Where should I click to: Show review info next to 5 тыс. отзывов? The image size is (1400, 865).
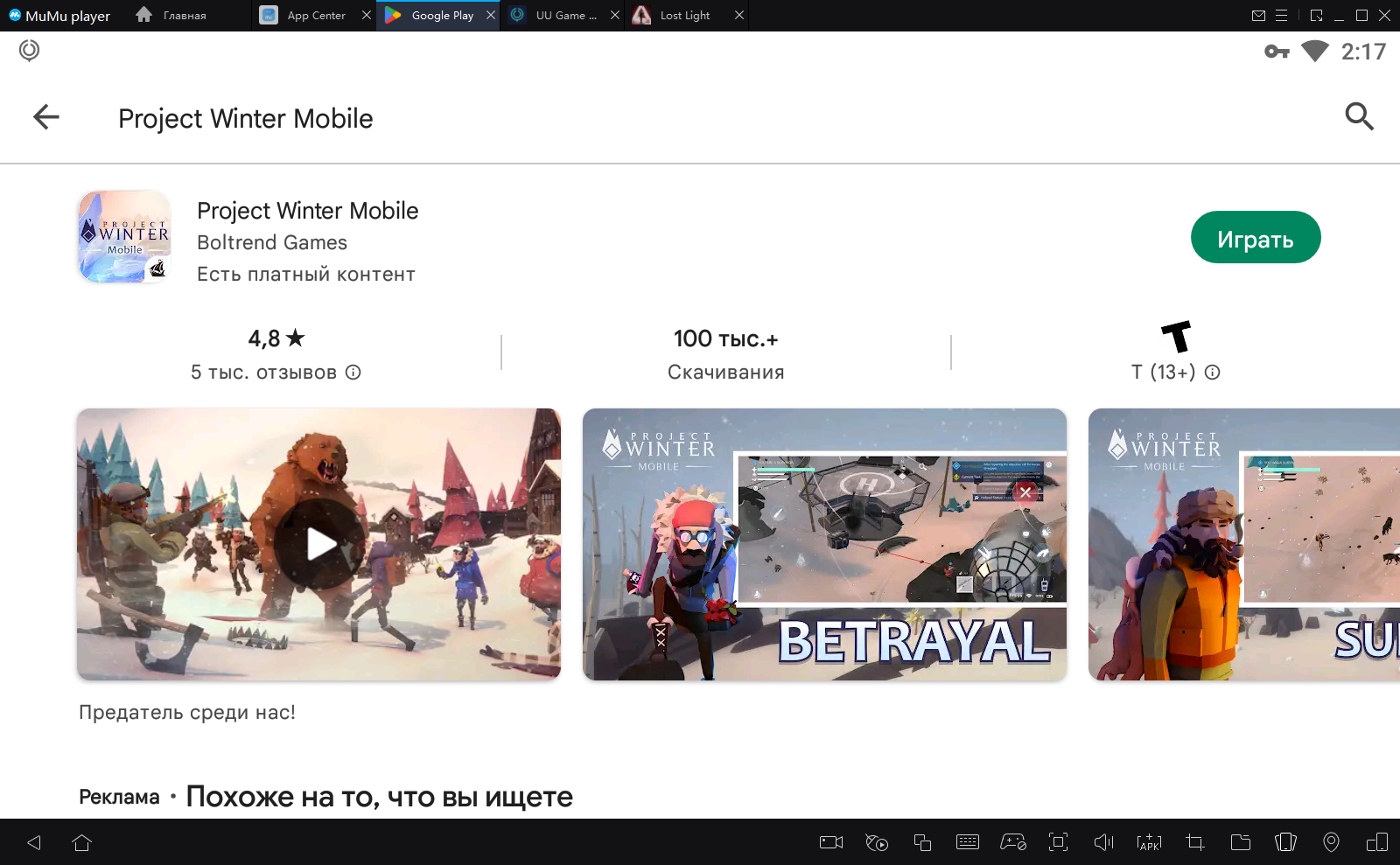(353, 373)
